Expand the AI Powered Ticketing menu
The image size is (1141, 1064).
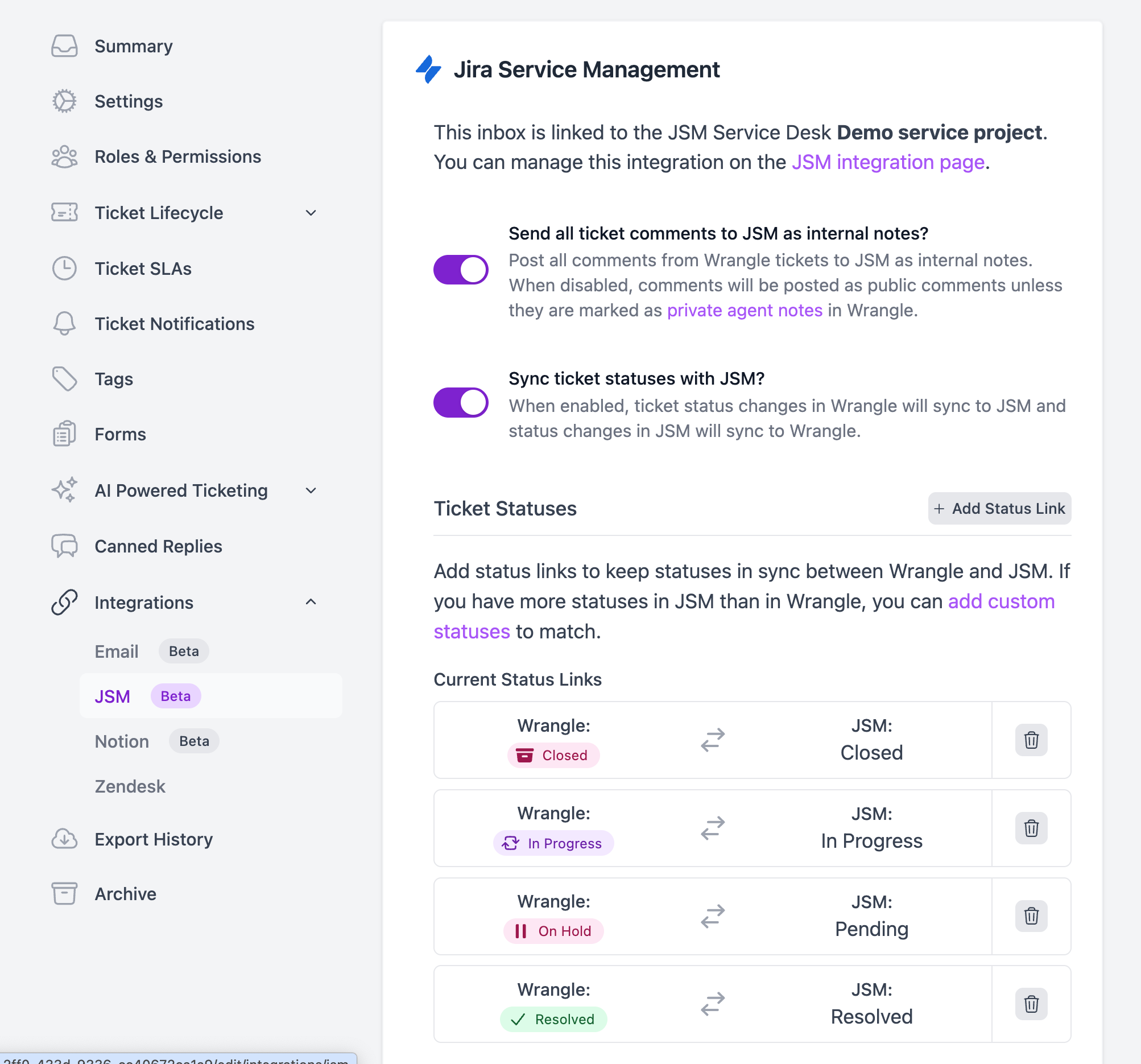[x=311, y=490]
